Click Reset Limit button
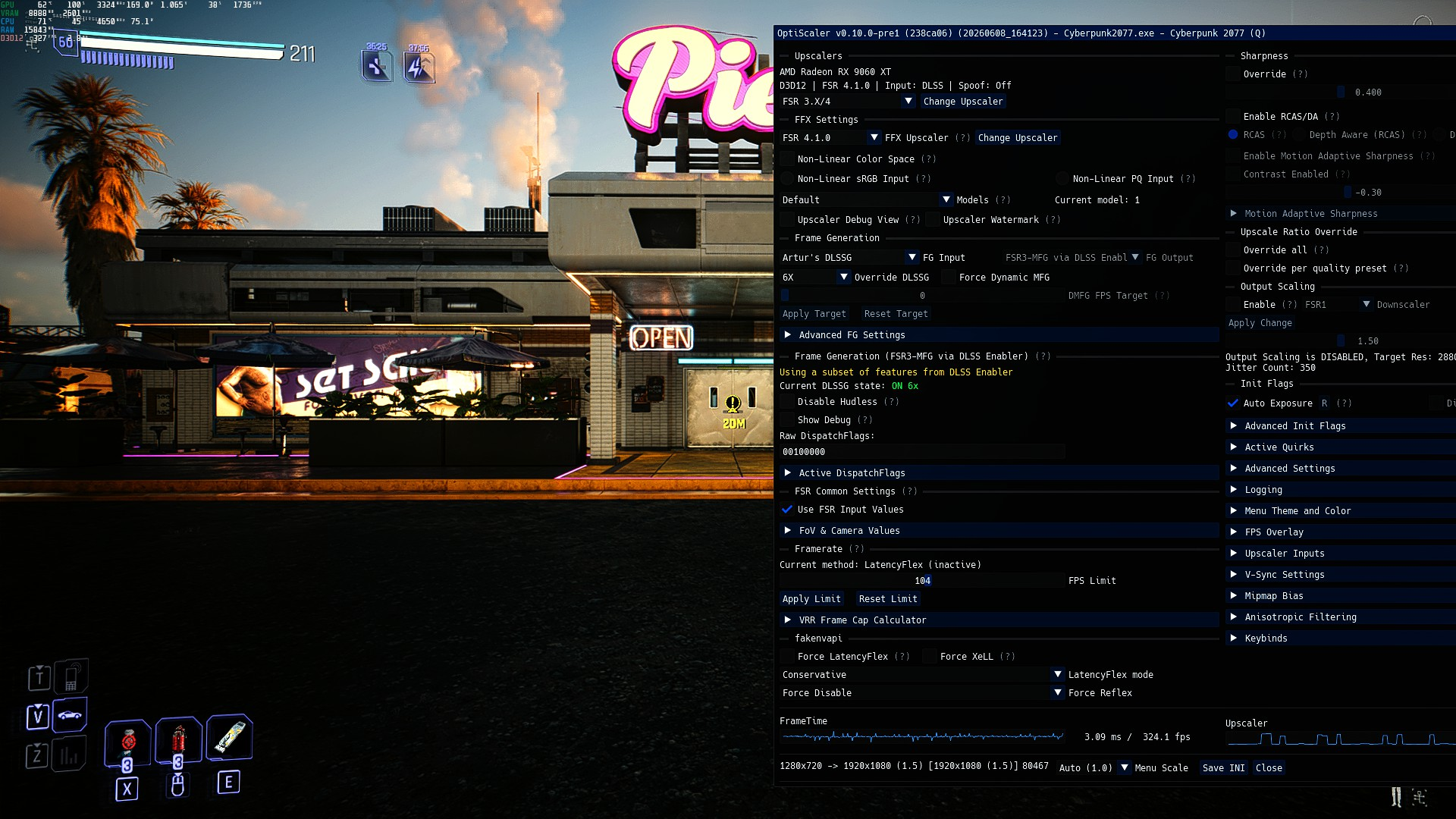The height and width of the screenshot is (819, 1456). tap(888, 599)
